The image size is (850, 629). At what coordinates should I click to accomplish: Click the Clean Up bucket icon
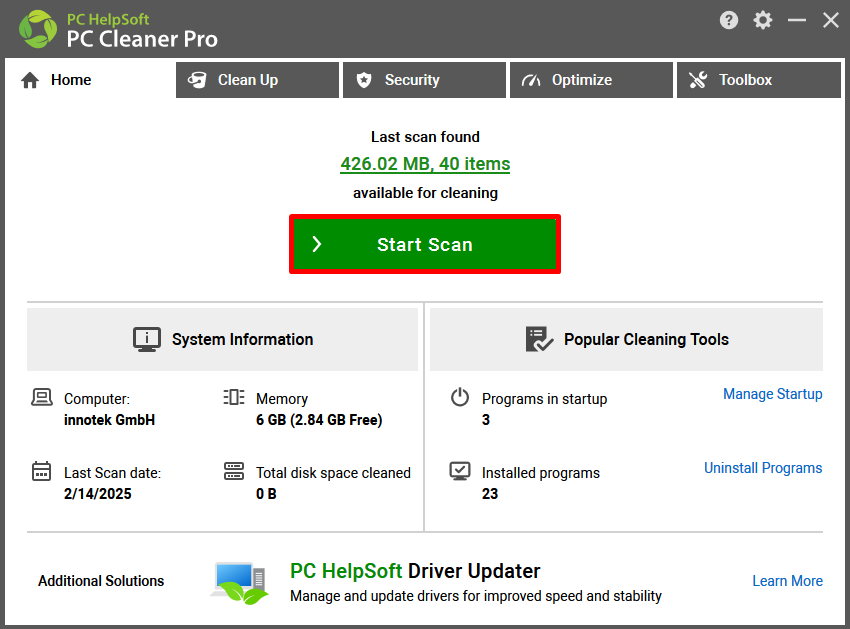pyautogui.click(x=197, y=80)
